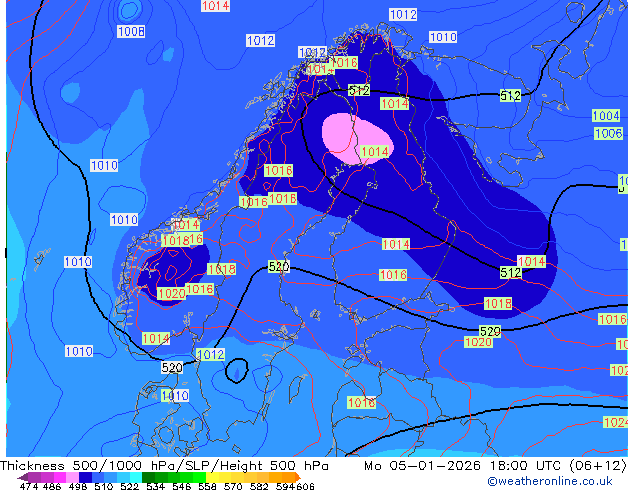Click the small closed black contour circle
The height and width of the screenshot is (490, 634).
point(237,370)
